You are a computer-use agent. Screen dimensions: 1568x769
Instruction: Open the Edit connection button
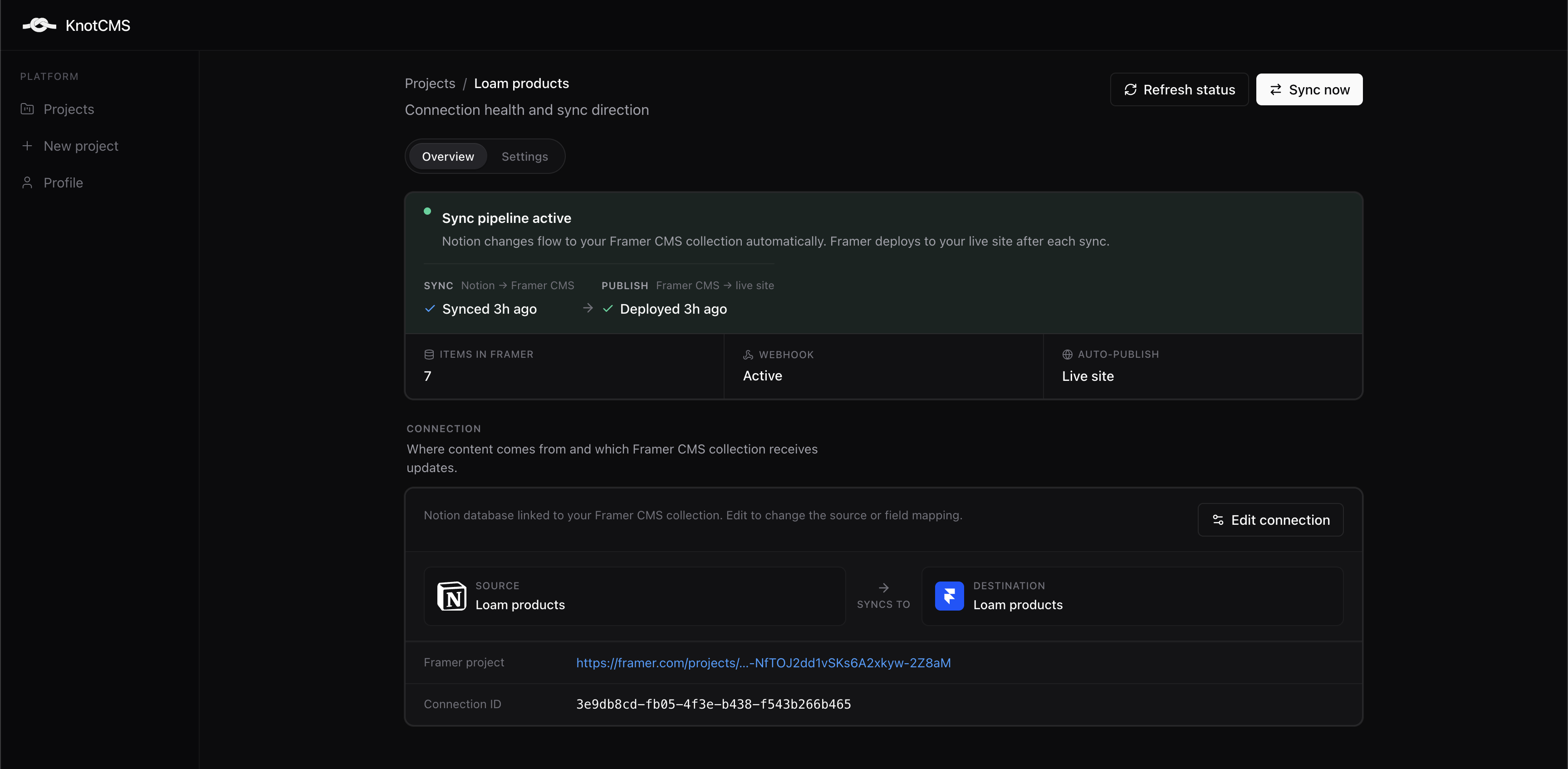pos(1270,520)
